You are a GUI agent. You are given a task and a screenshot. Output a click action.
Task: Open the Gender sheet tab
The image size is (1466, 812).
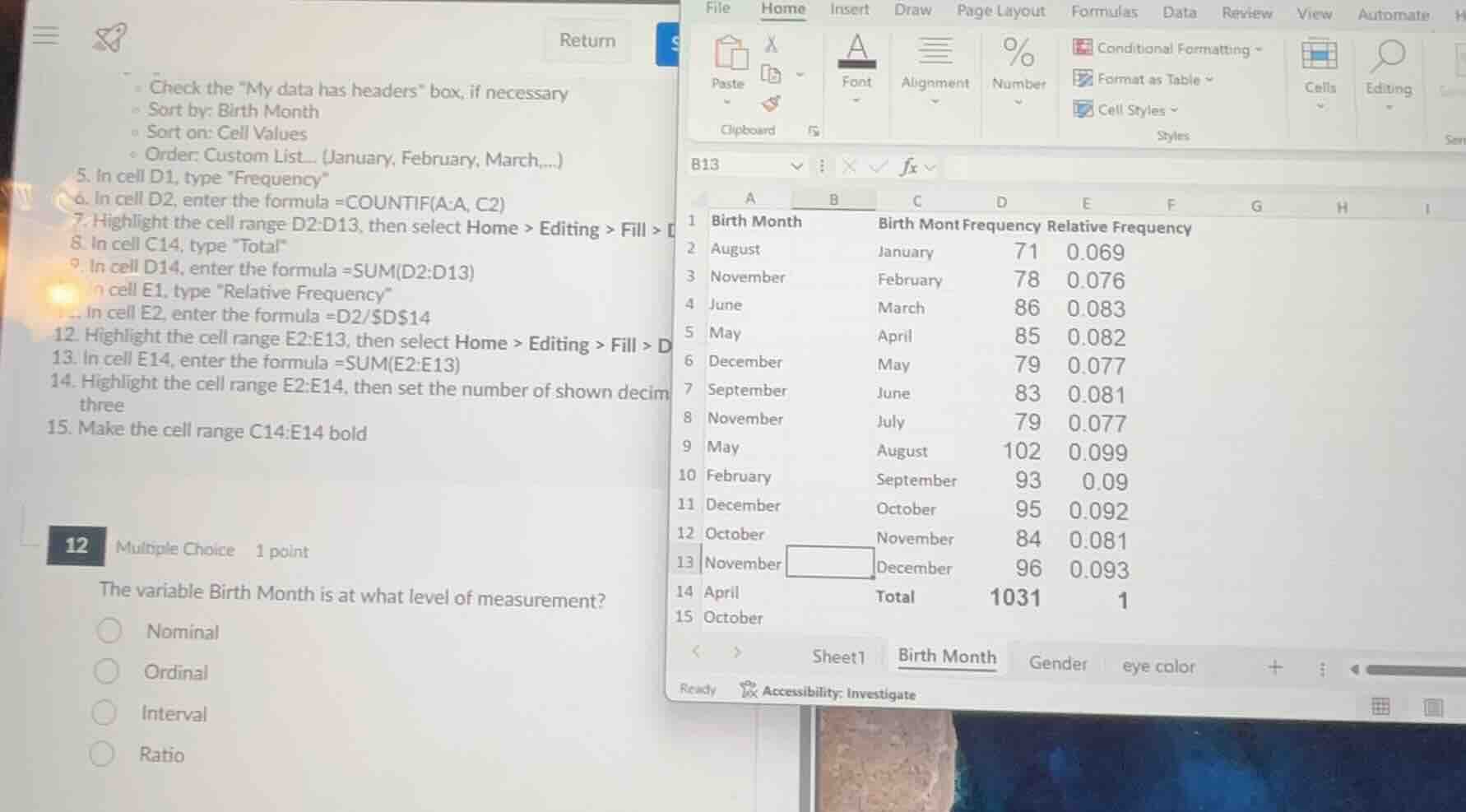[x=1059, y=663]
